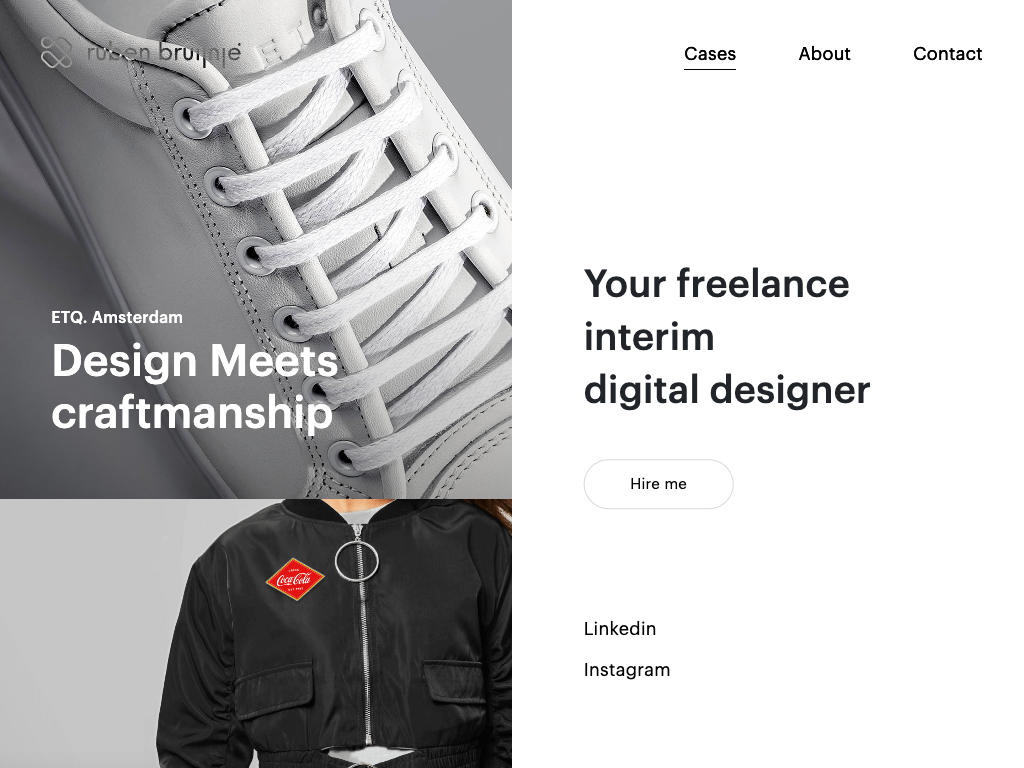
Task: Open the Instagram link
Action: point(627,669)
